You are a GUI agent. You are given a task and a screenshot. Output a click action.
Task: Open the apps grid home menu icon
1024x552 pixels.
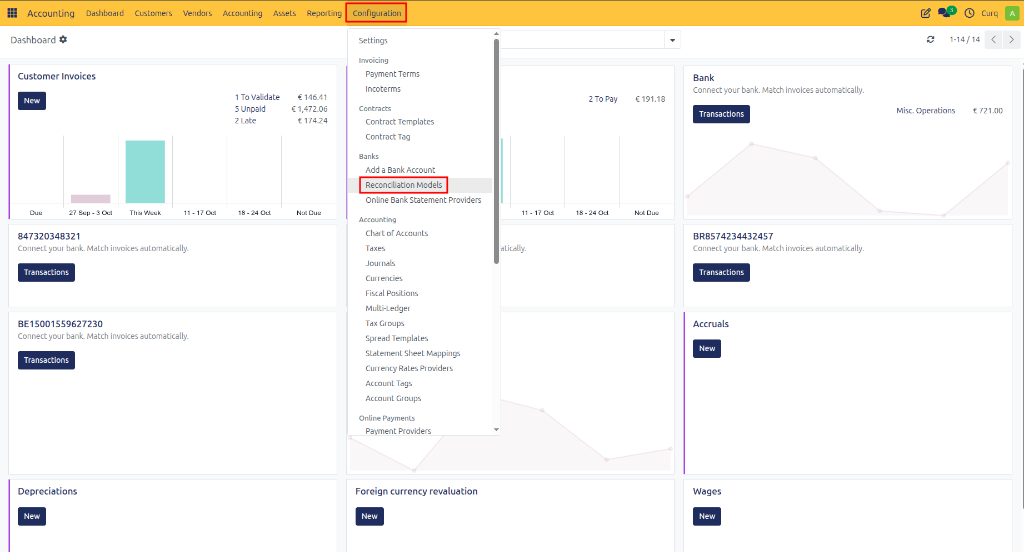pyautogui.click(x=12, y=13)
